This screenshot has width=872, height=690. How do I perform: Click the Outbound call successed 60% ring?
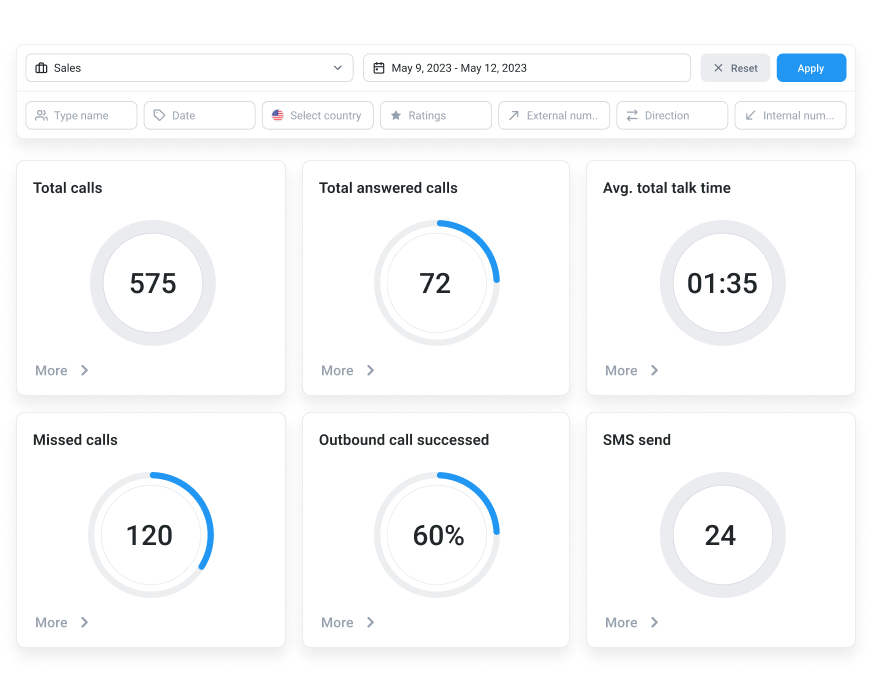click(x=437, y=535)
